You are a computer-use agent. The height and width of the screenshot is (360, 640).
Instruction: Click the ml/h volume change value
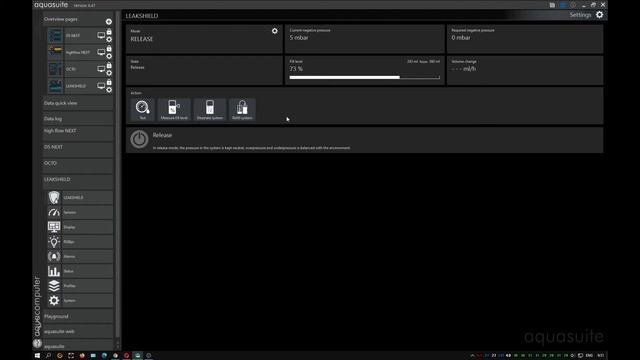coord(464,69)
